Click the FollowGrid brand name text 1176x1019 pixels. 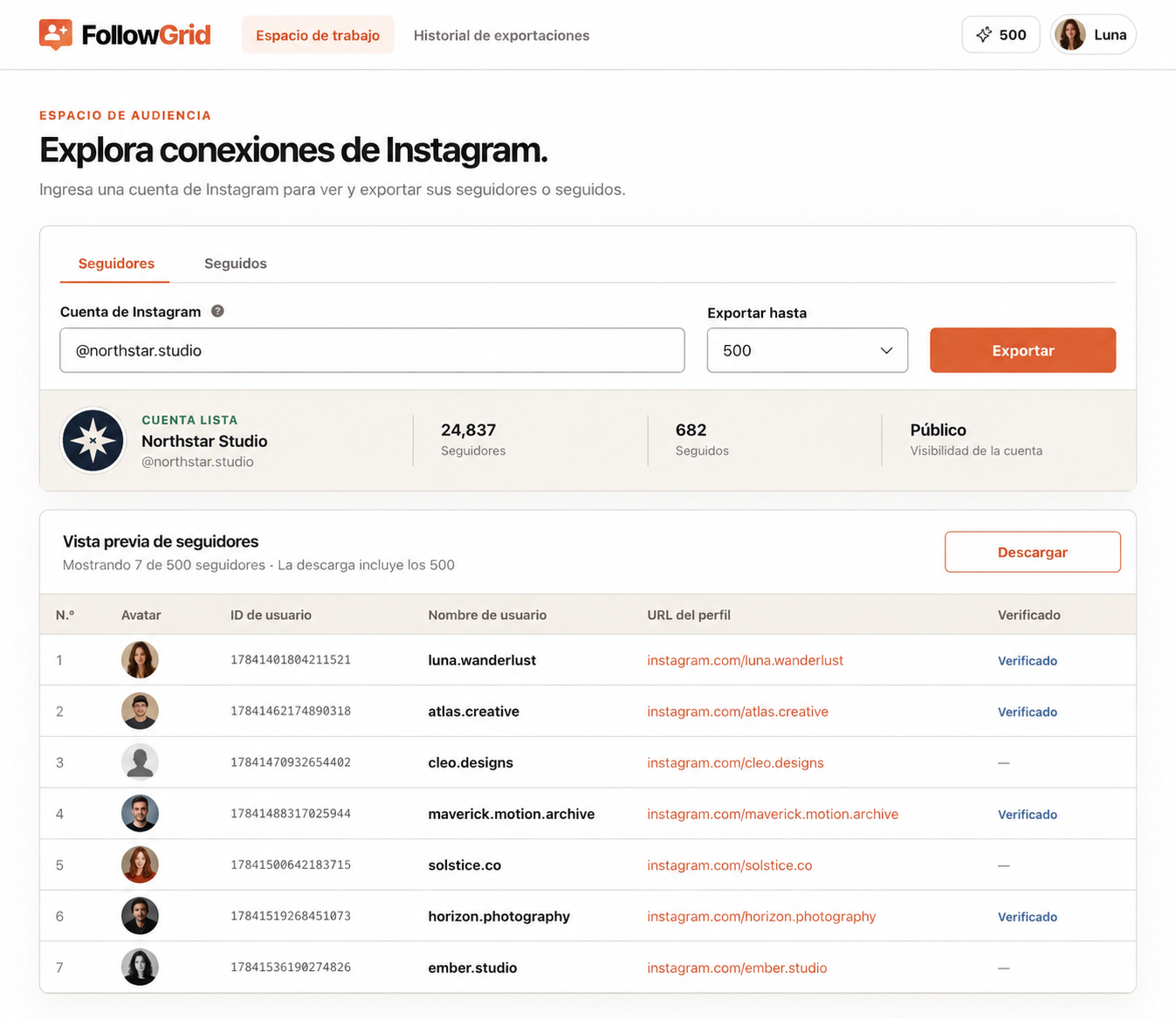pyautogui.click(x=146, y=35)
